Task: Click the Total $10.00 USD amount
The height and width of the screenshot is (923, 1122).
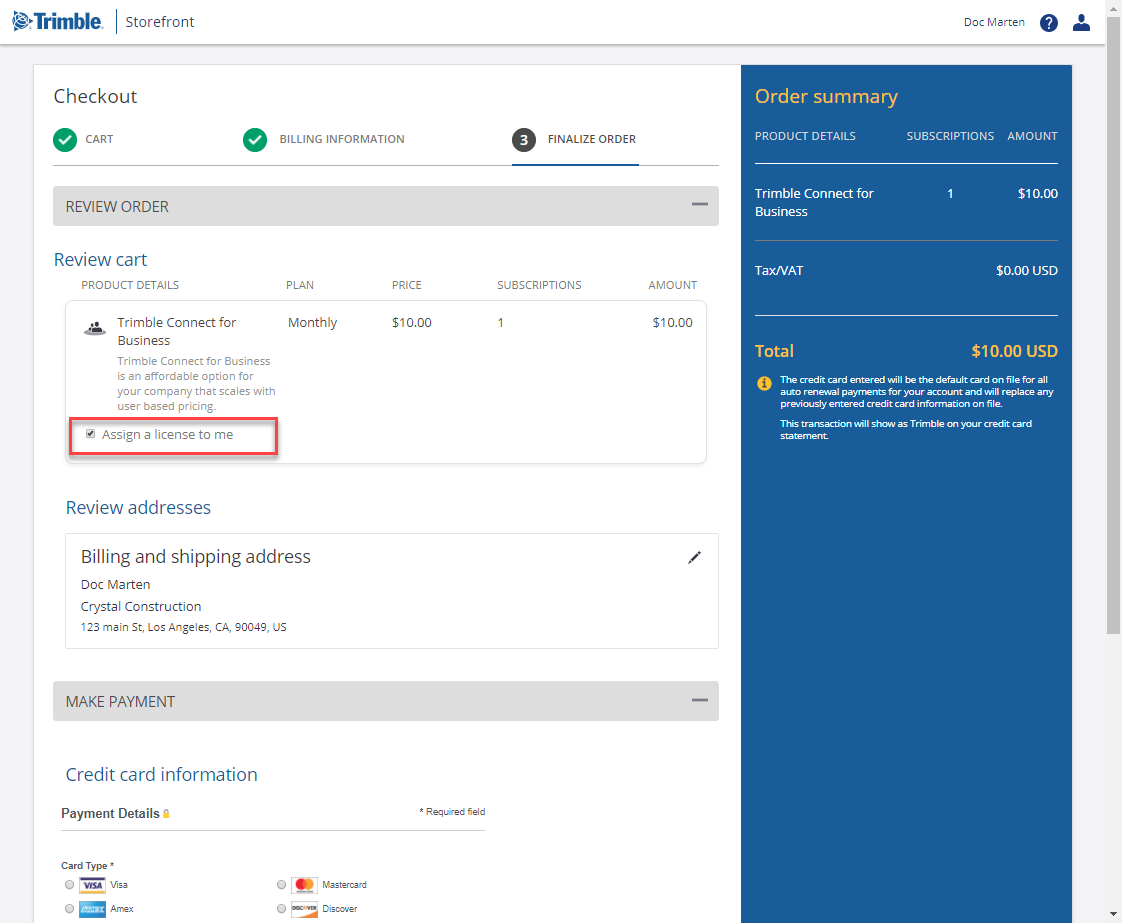Action: point(1014,351)
